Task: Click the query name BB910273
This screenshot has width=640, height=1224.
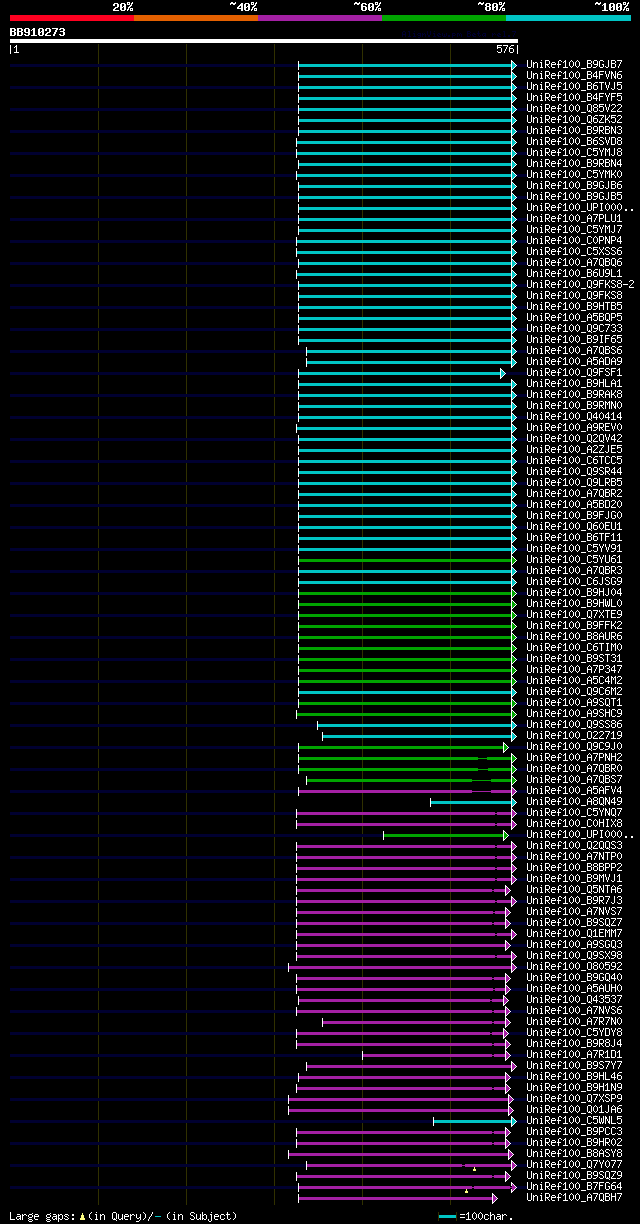Action: [x=38, y=32]
